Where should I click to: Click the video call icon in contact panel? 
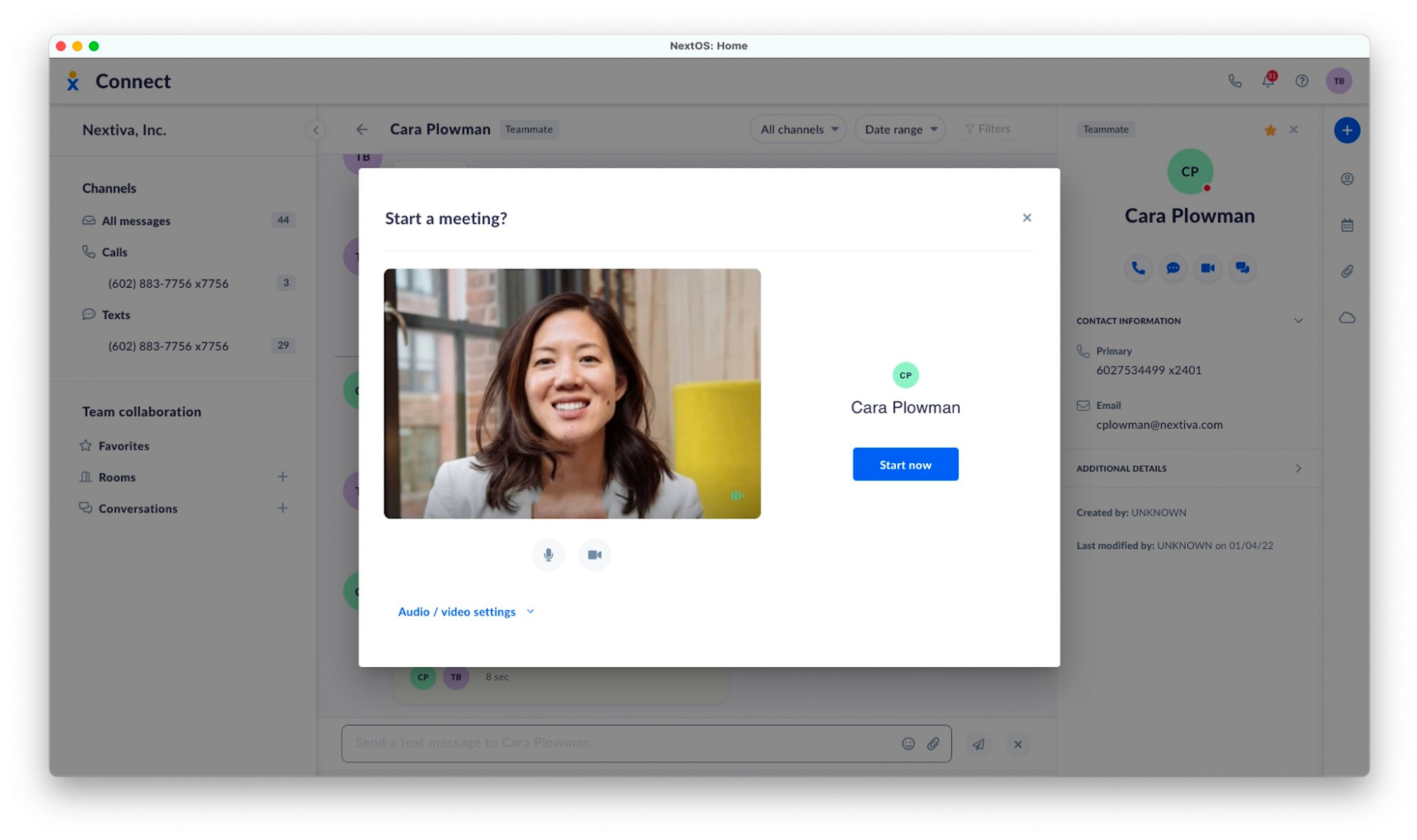point(1207,268)
